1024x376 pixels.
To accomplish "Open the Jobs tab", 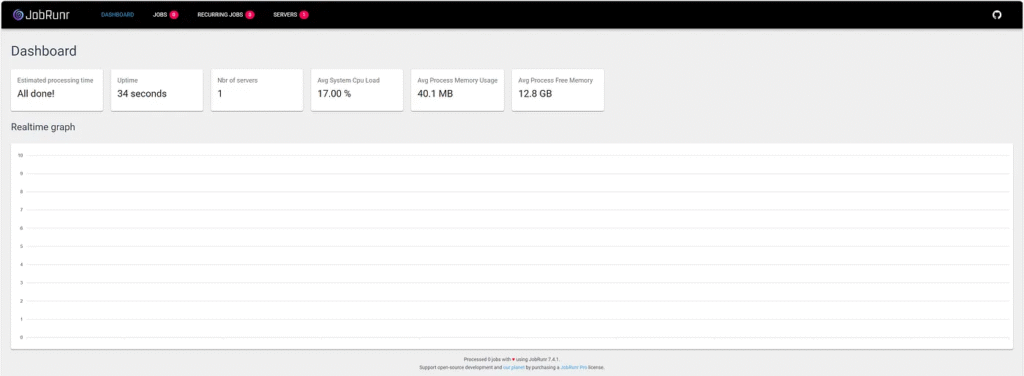I will [x=160, y=14].
